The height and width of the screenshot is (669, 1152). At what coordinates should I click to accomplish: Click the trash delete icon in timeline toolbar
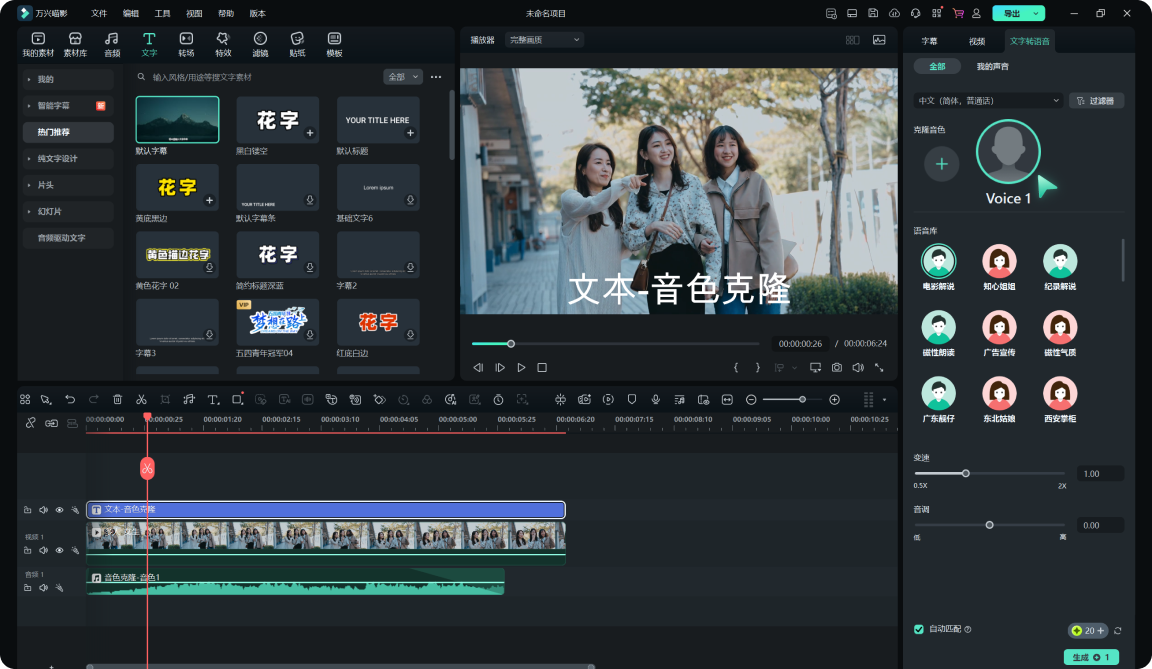(117, 399)
